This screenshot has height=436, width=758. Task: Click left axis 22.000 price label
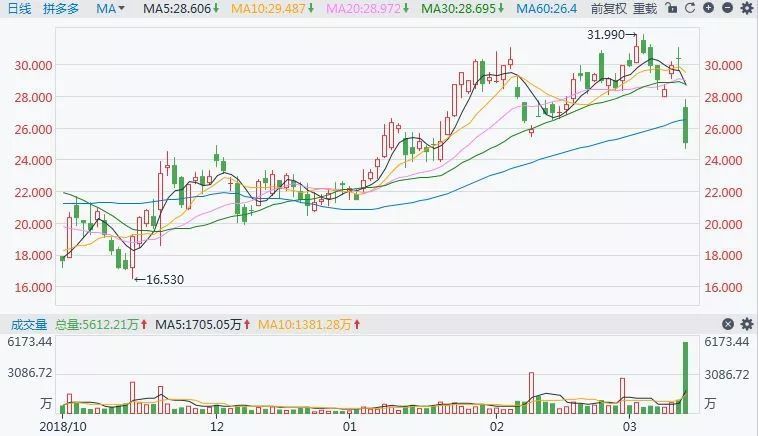point(33,192)
